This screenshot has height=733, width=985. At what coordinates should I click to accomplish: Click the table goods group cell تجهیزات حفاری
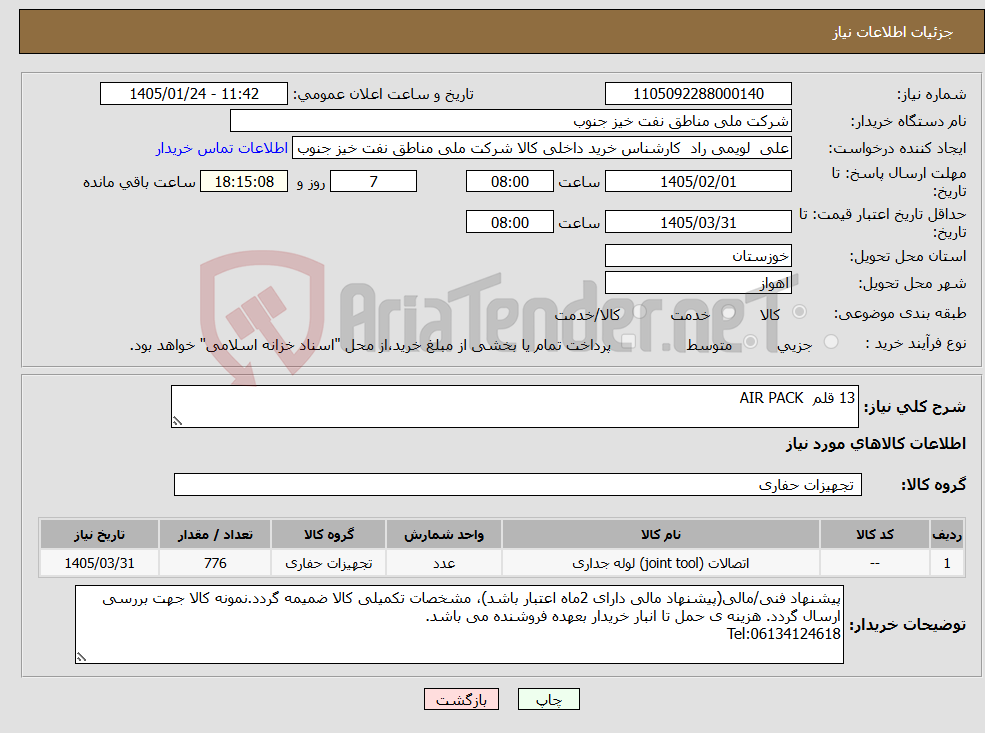(x=329, y=563)
